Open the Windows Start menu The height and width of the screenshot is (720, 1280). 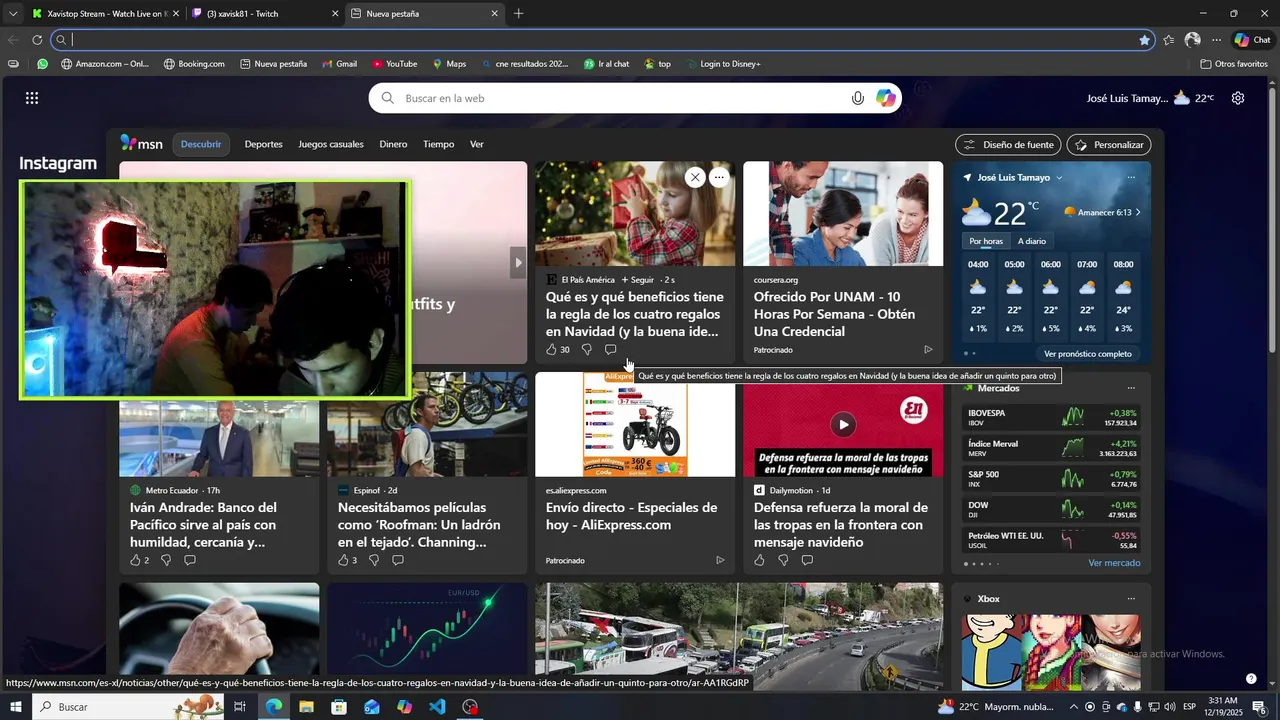(16, 707)
